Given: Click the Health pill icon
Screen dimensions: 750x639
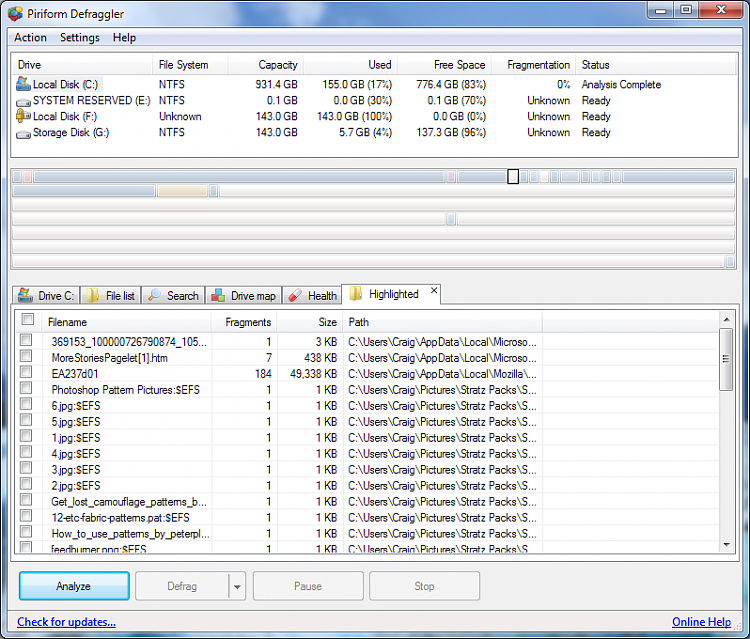Looking at the screenshot, I should pyautogui.click(x=295, y=295).
